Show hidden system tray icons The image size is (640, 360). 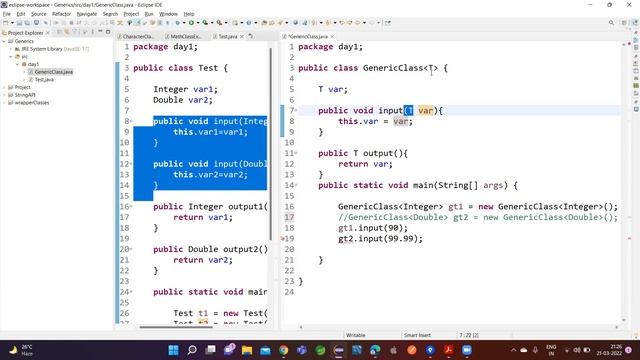point(513,350)
